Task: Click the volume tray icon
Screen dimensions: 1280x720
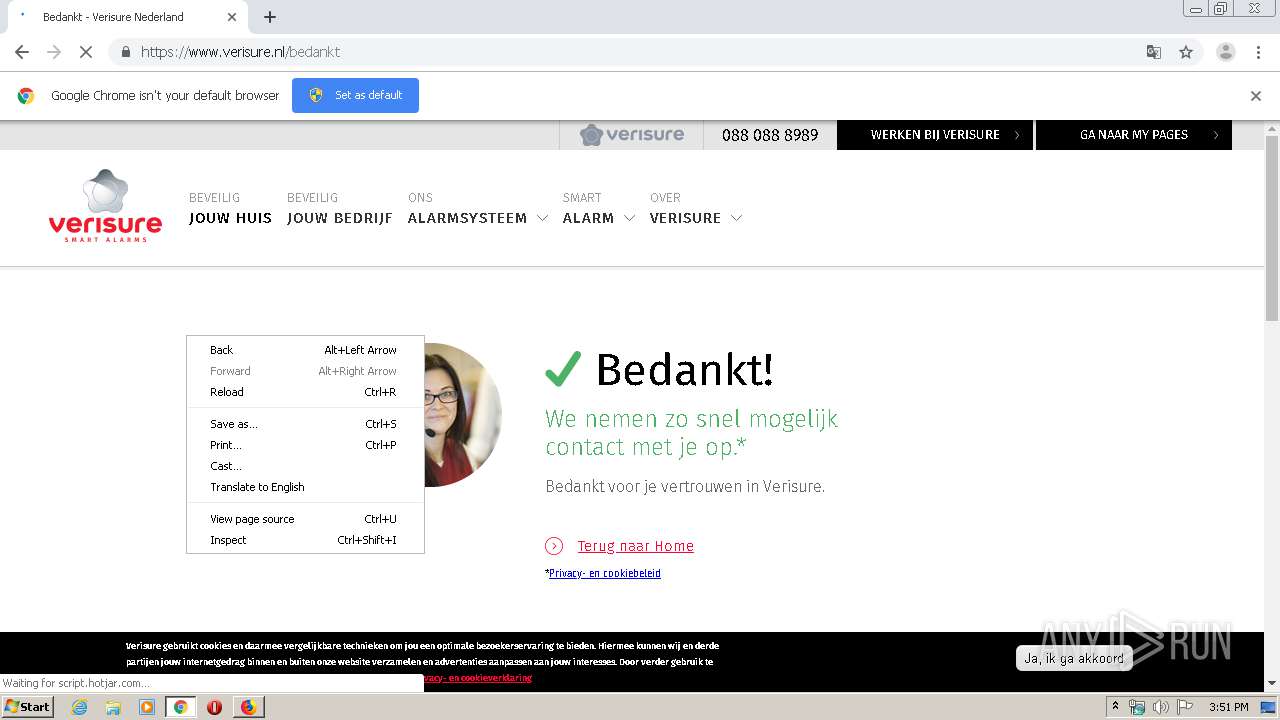Action: [1160, 707]
